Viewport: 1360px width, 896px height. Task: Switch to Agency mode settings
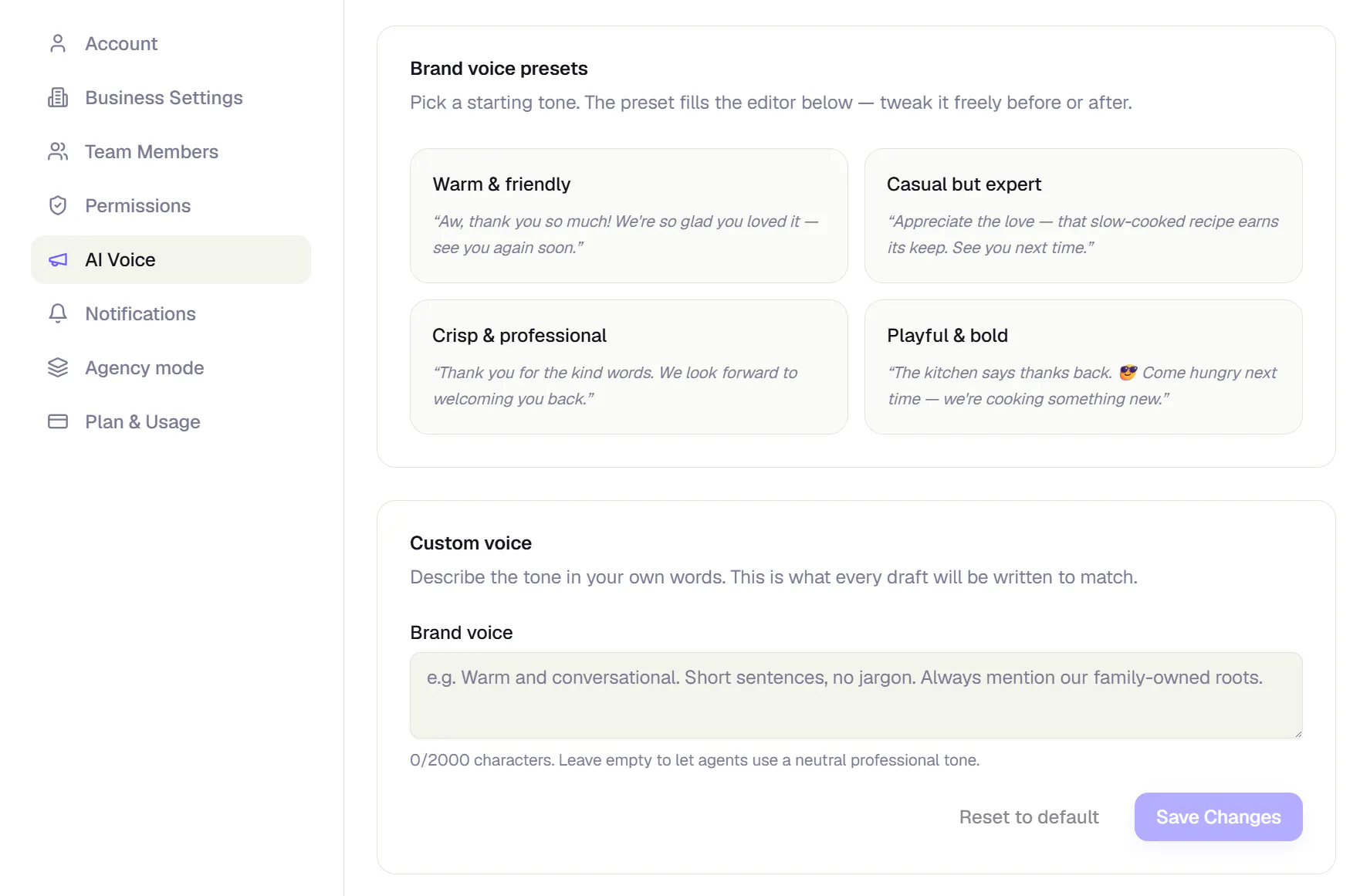point(171,367)
